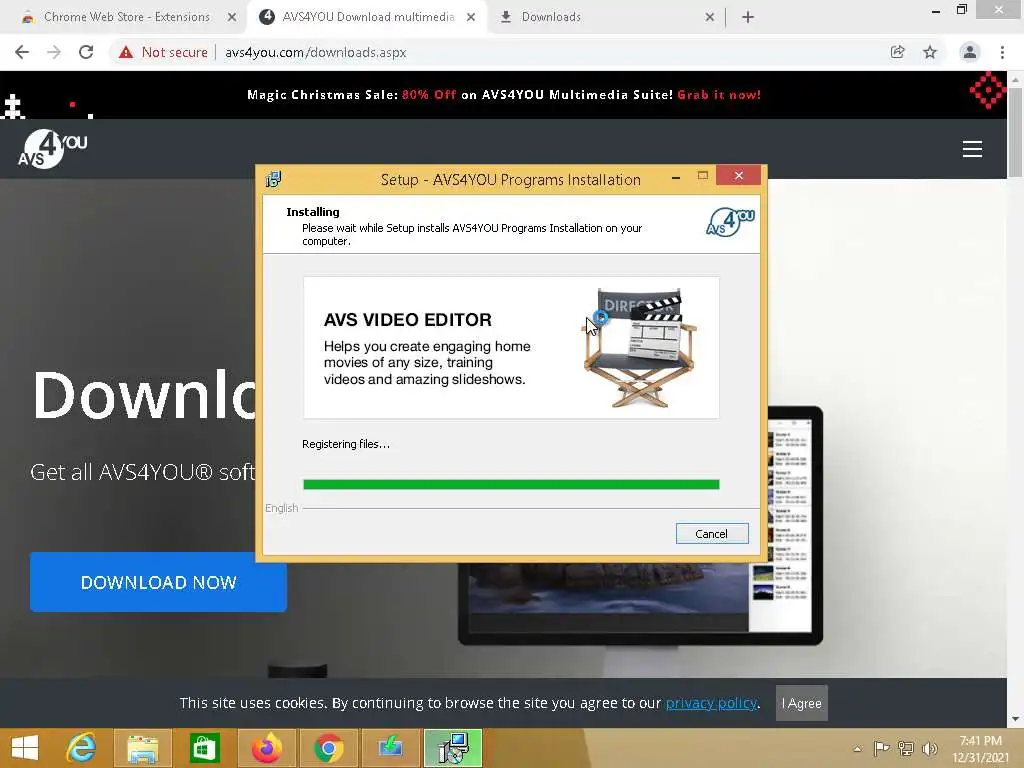1024x768 pixels.
Task: Click the page vertical scrollbar thumb
Action: 1015,131
